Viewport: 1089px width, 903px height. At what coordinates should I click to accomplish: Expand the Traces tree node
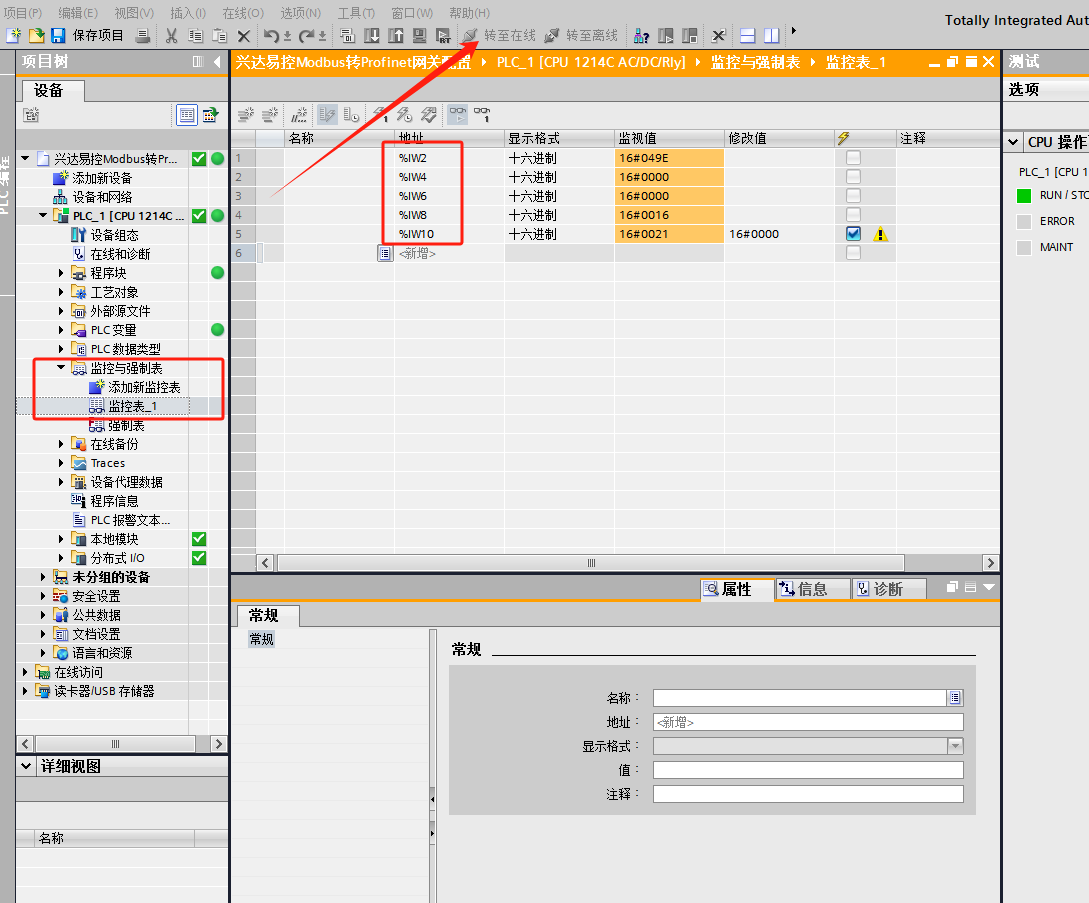click(61, 463)
